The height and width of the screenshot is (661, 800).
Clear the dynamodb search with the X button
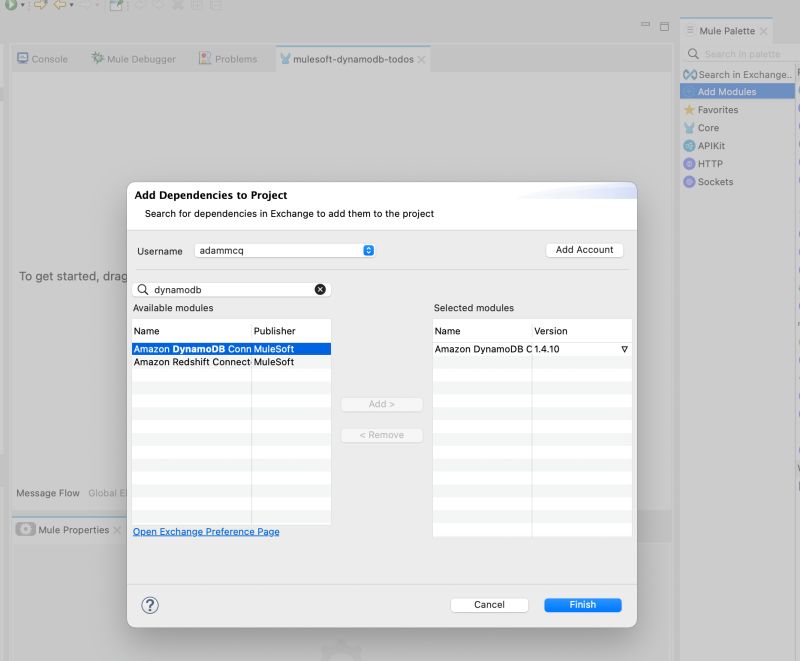[320, 289]
